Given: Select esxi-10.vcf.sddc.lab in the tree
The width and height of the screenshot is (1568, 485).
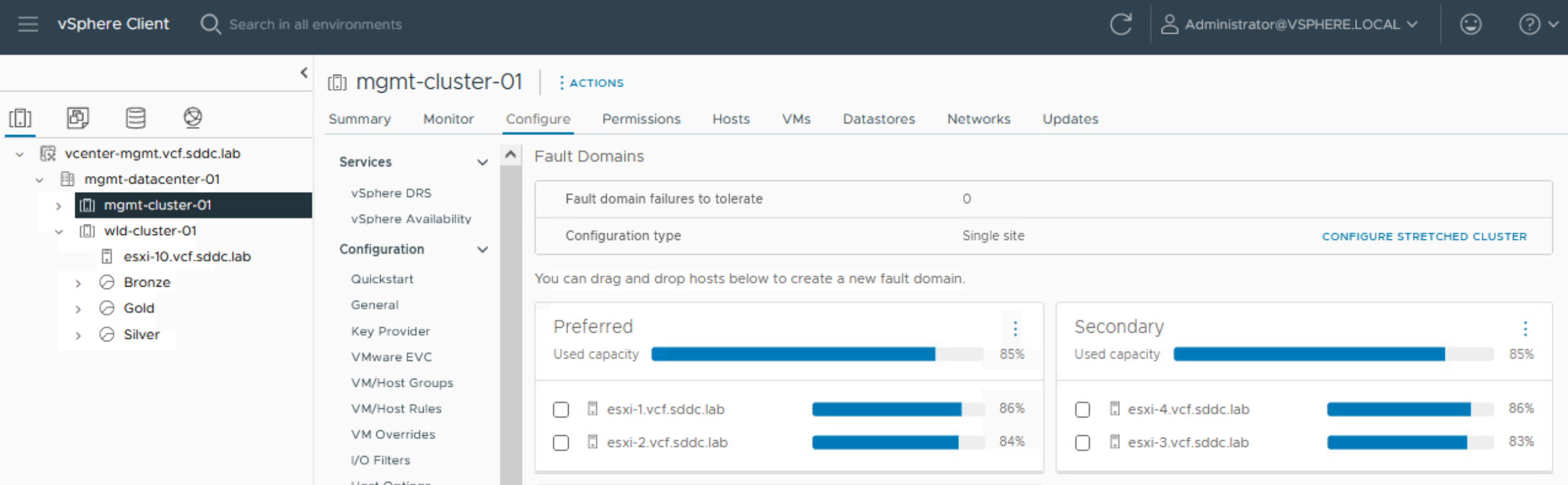Looking at the screenshot, I should [187, 257].
